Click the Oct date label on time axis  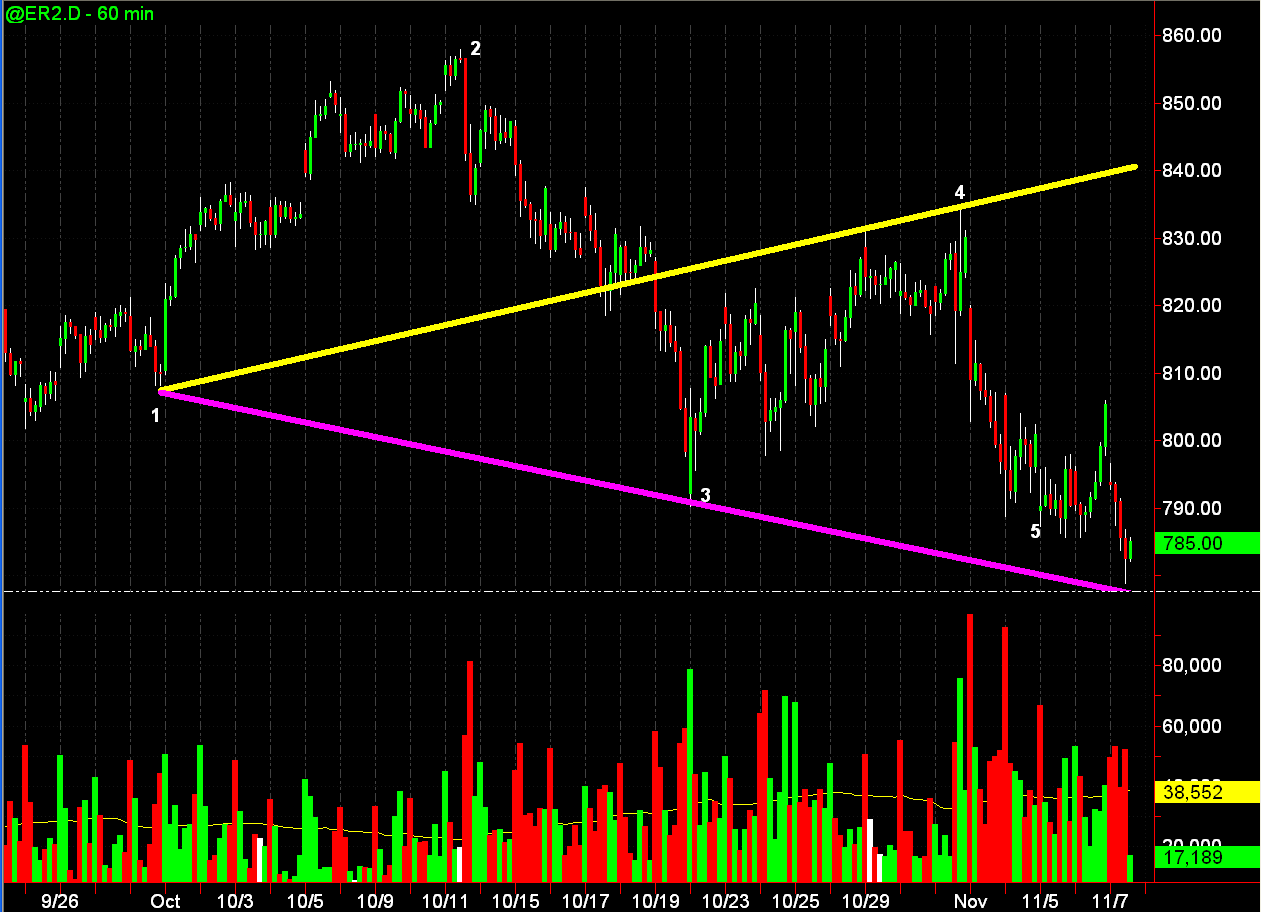point(165,901)
